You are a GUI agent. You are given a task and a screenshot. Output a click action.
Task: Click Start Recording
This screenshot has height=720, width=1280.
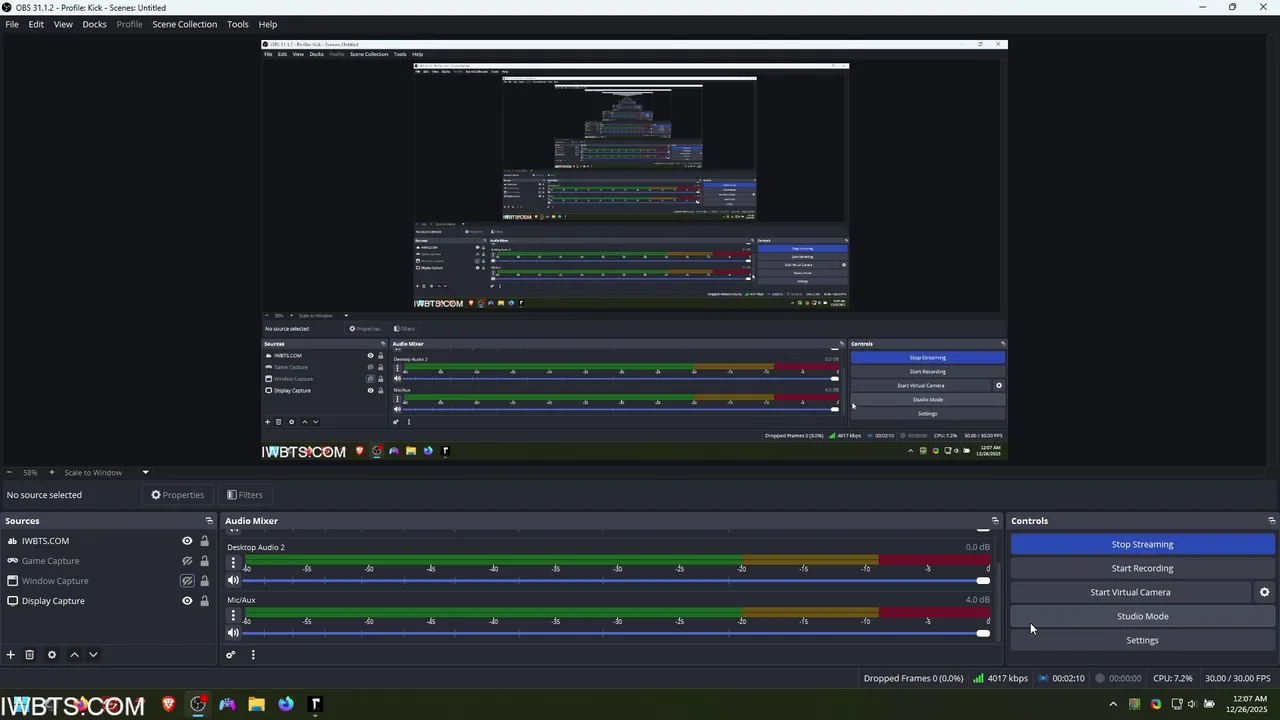1142,568
